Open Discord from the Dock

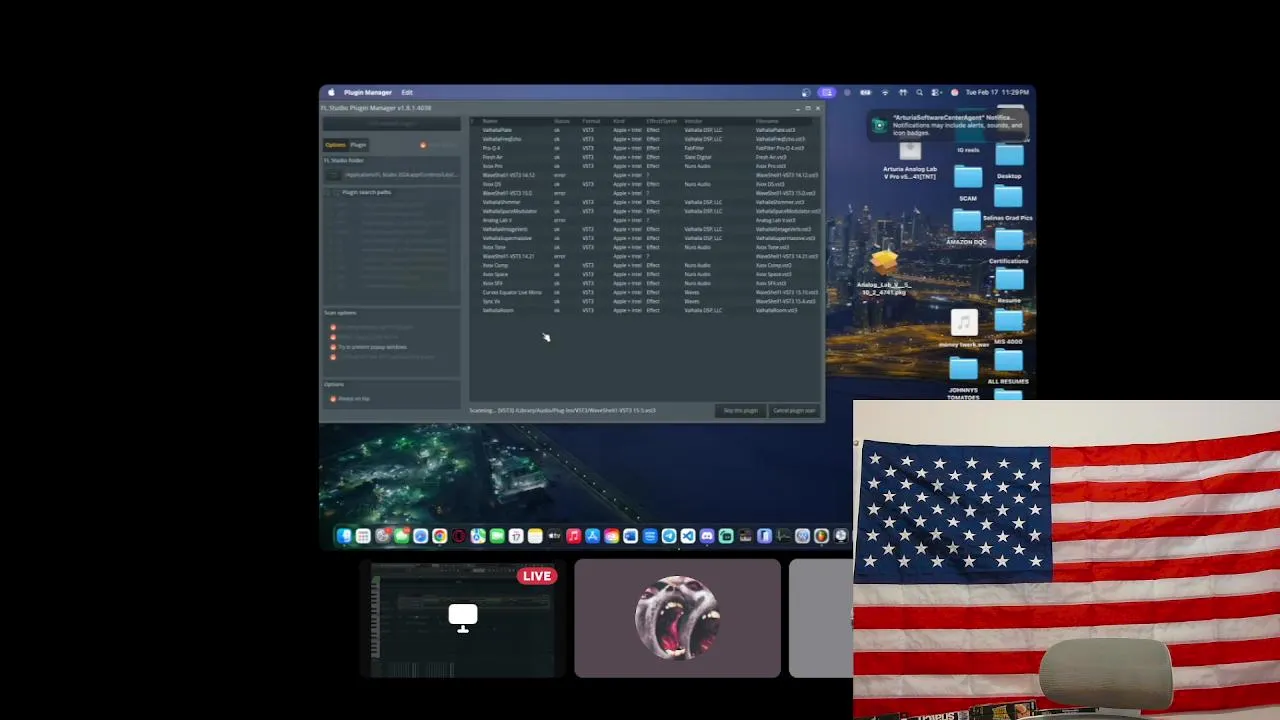707,536
